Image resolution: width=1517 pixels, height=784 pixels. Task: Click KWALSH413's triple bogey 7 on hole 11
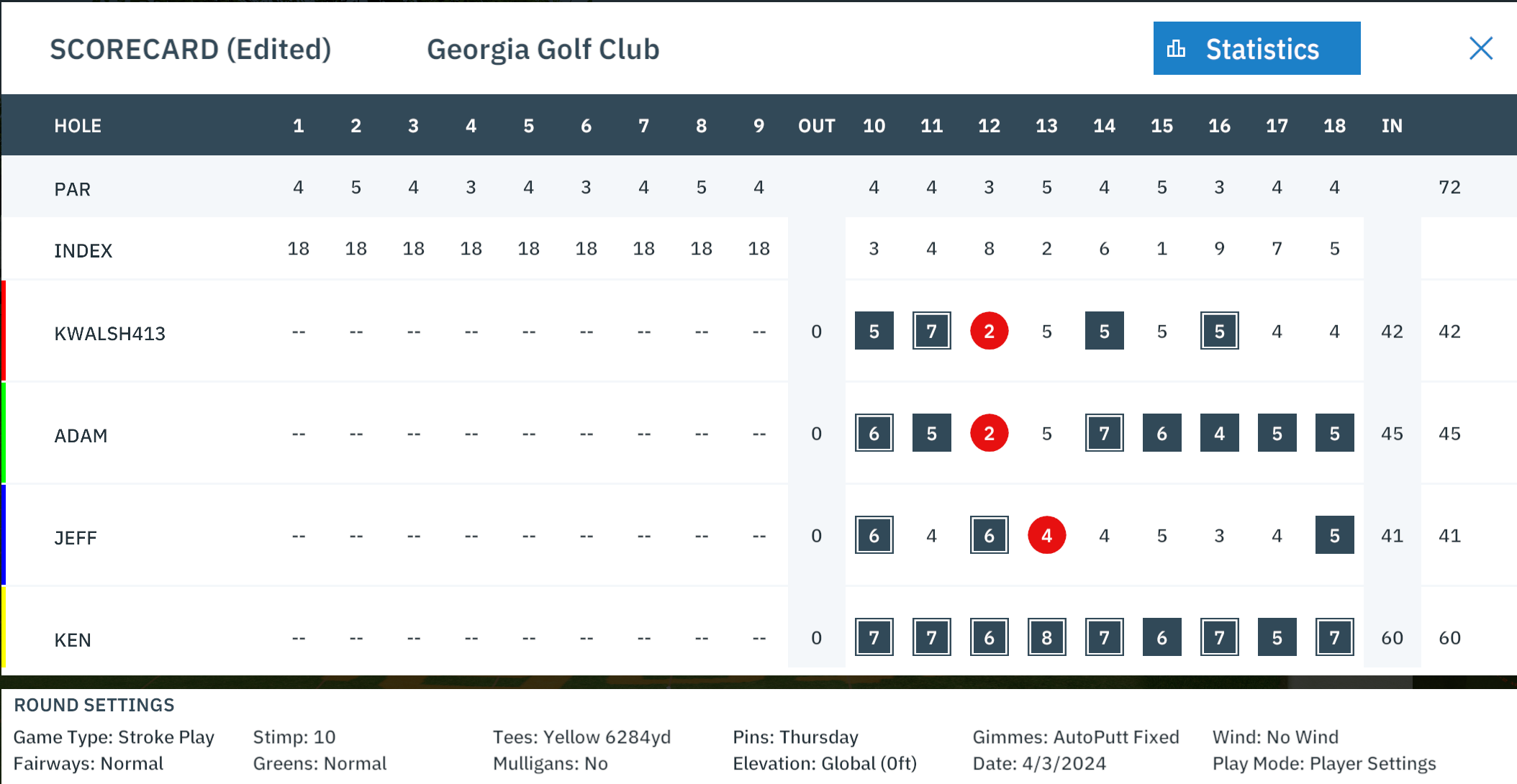click(931, 331)
